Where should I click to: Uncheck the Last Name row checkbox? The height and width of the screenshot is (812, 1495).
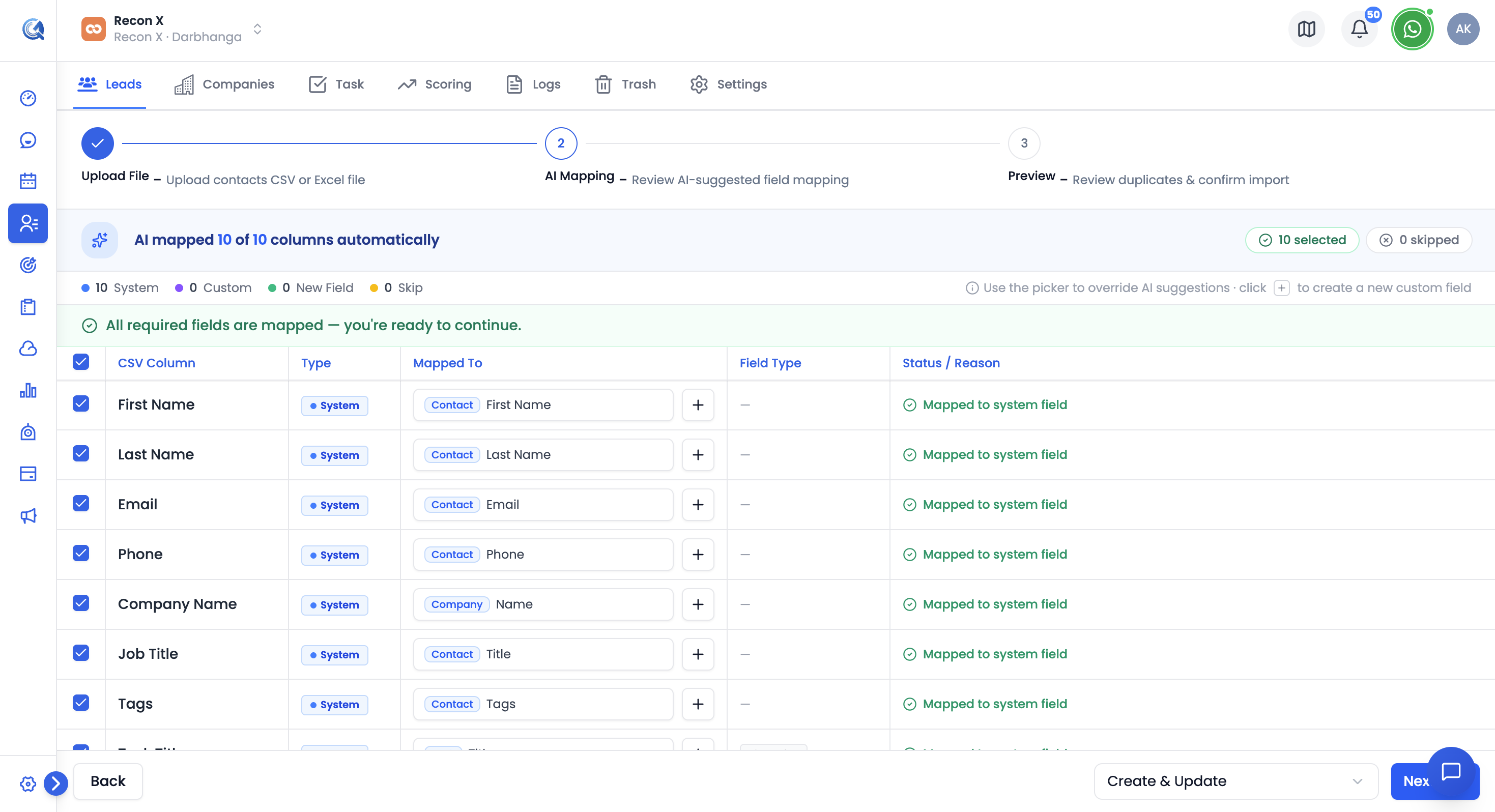coord(81,453)
